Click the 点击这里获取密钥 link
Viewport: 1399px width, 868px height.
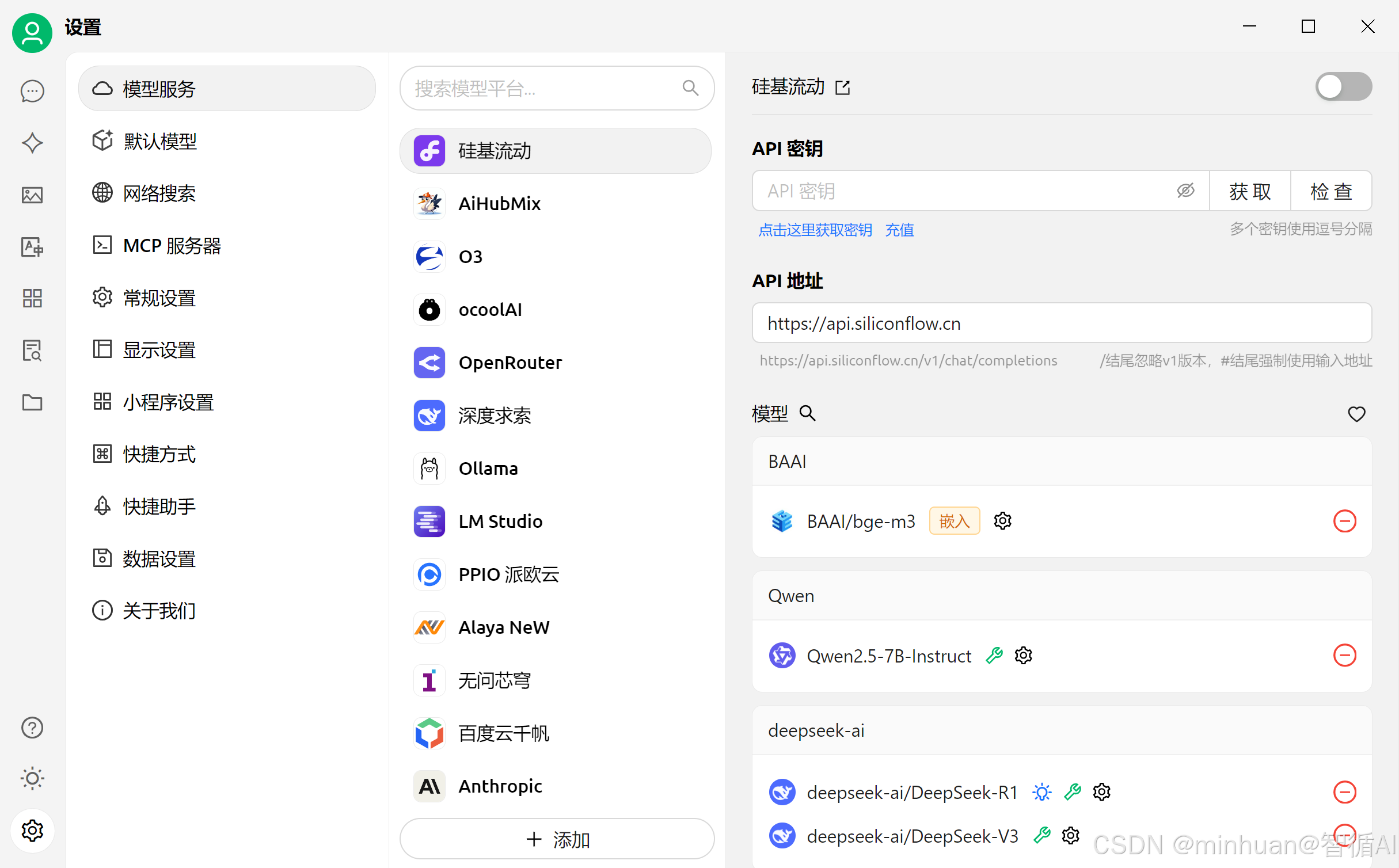click(815, 230)
